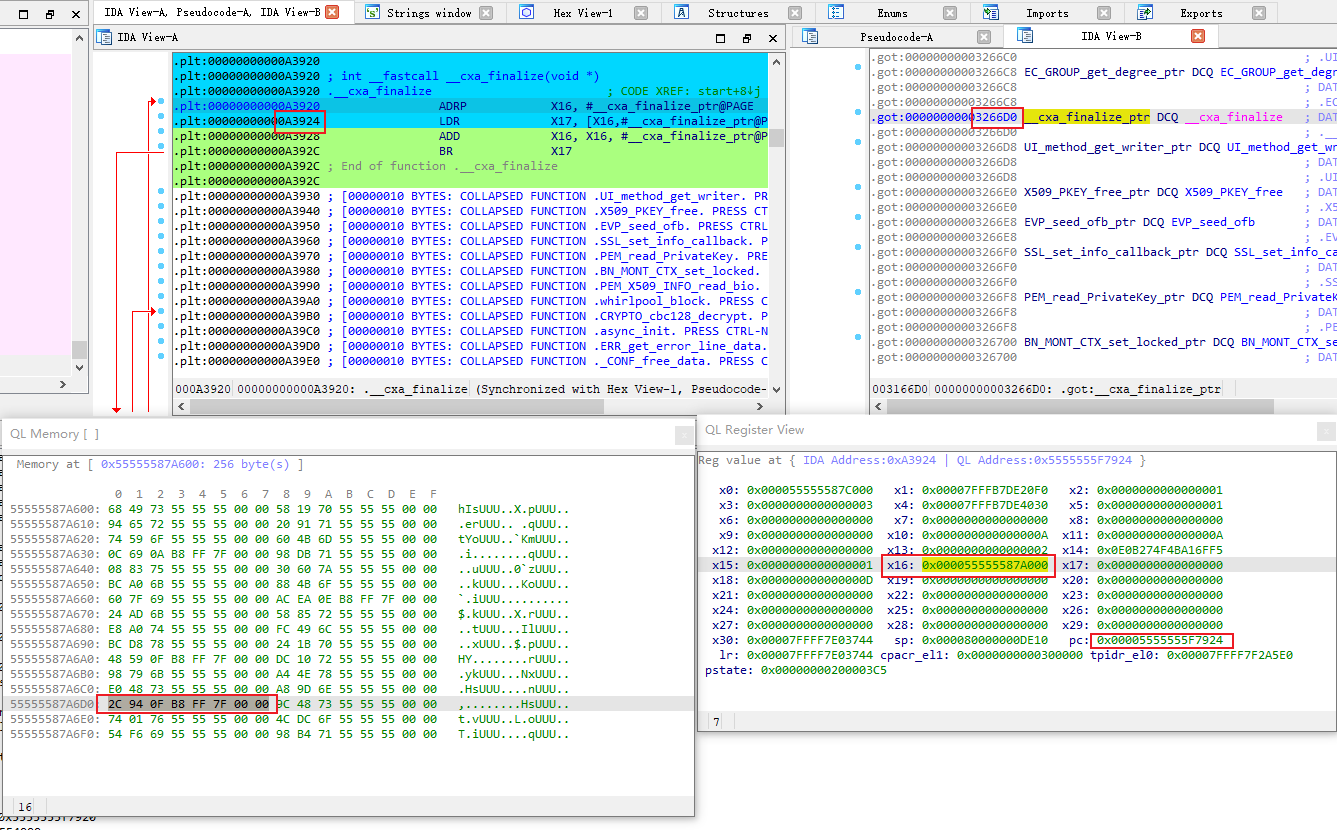This screenshot has height=830, width=1337.
Task: Close the Strings window tab
Action: [486, 13]
